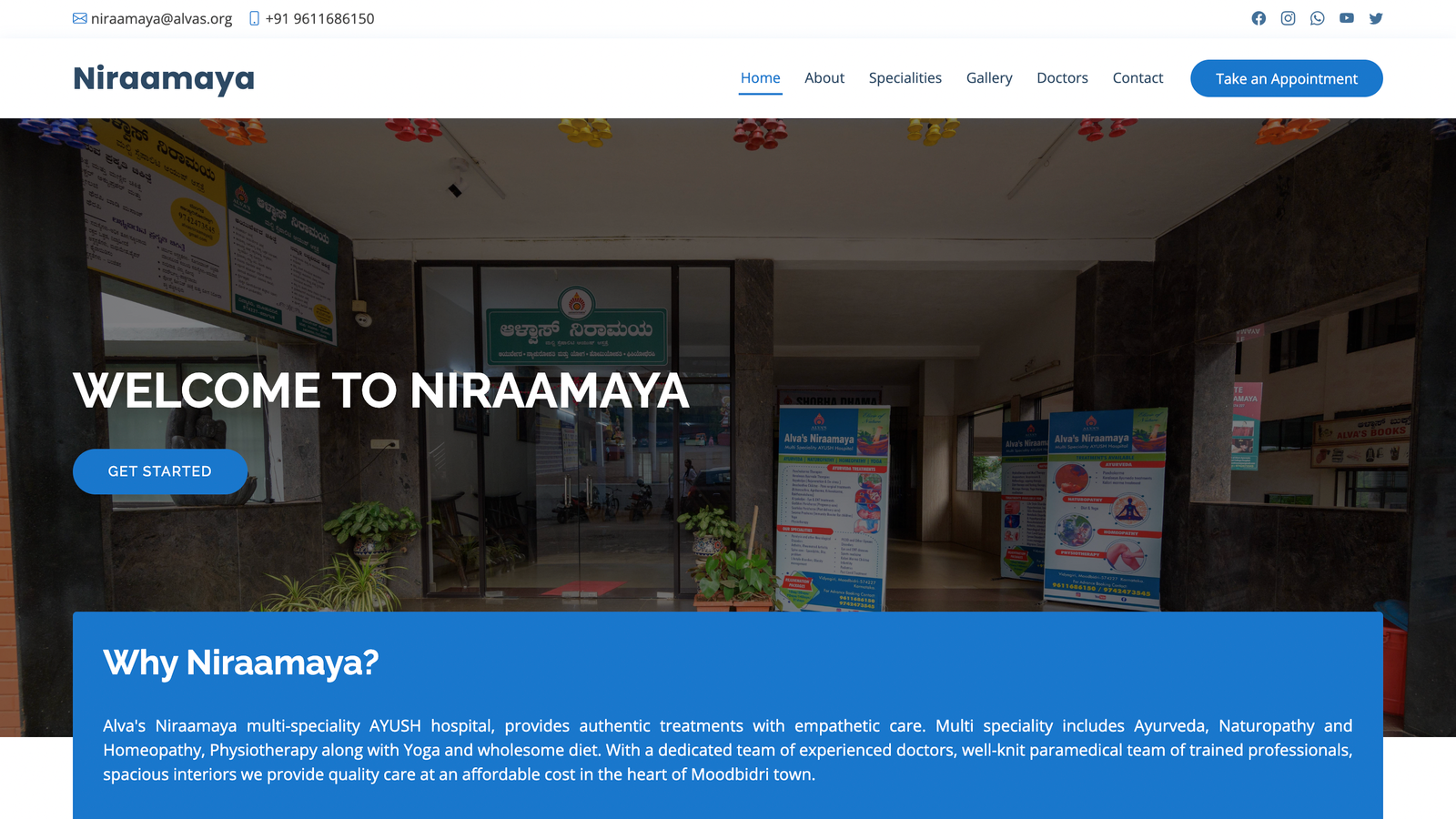Open the Contact nav link
The image size is (1456, 819).
[1137, 78]
